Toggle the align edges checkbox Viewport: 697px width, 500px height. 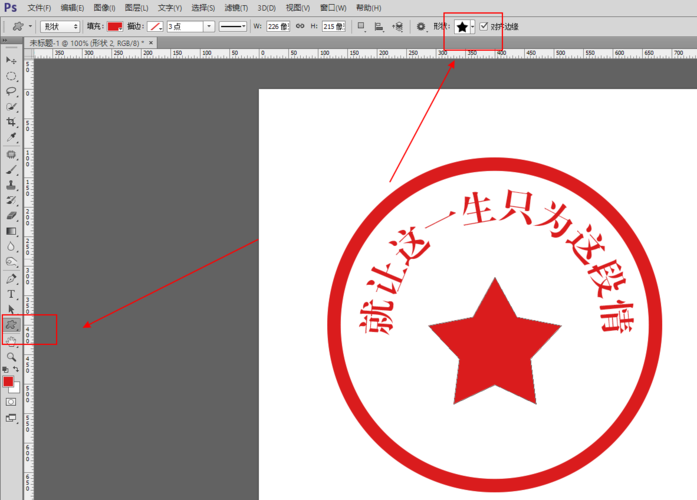pos(484,26)
